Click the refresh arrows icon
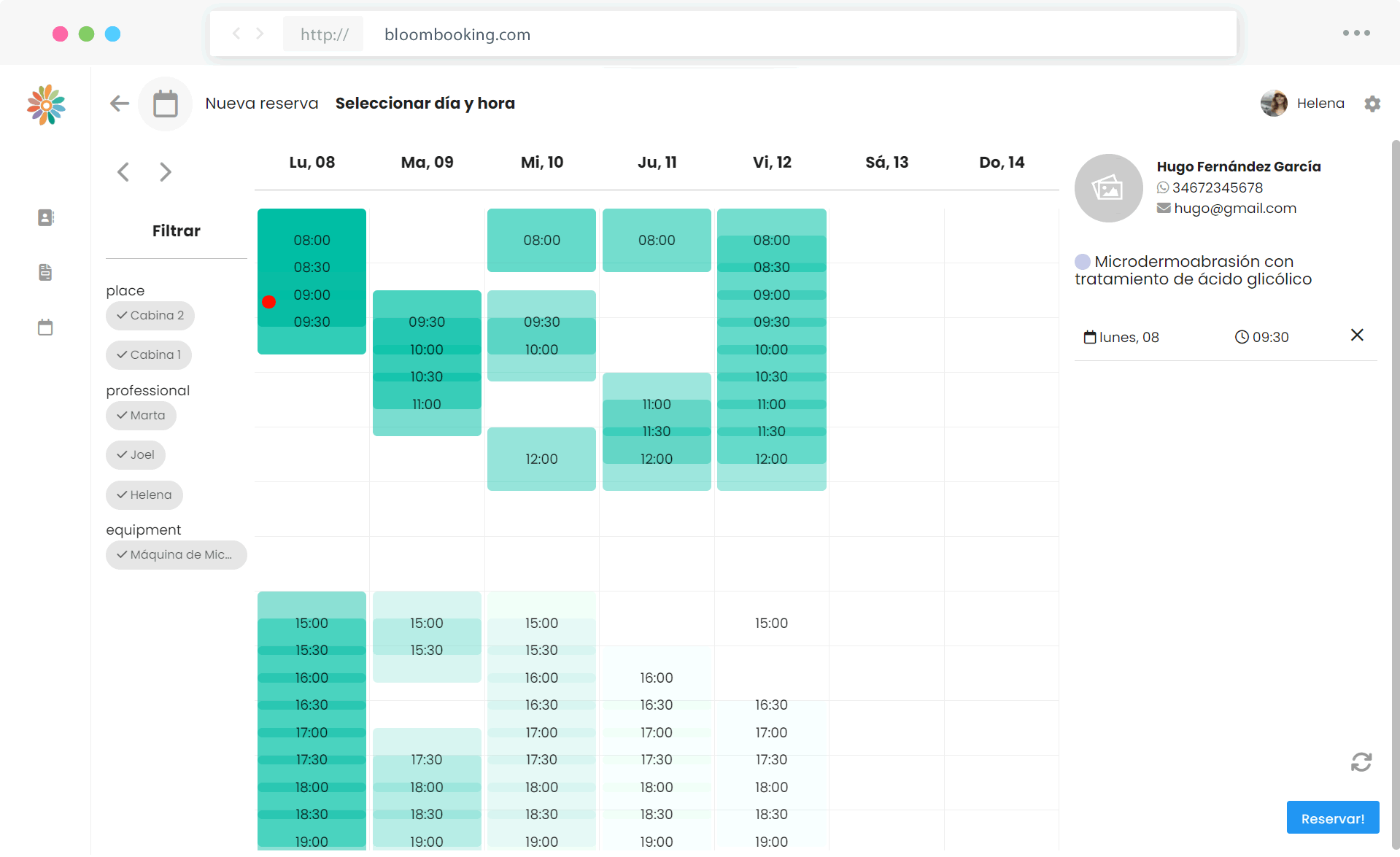The height and width of the screenshot is (857, 1400). point(1361,762)
